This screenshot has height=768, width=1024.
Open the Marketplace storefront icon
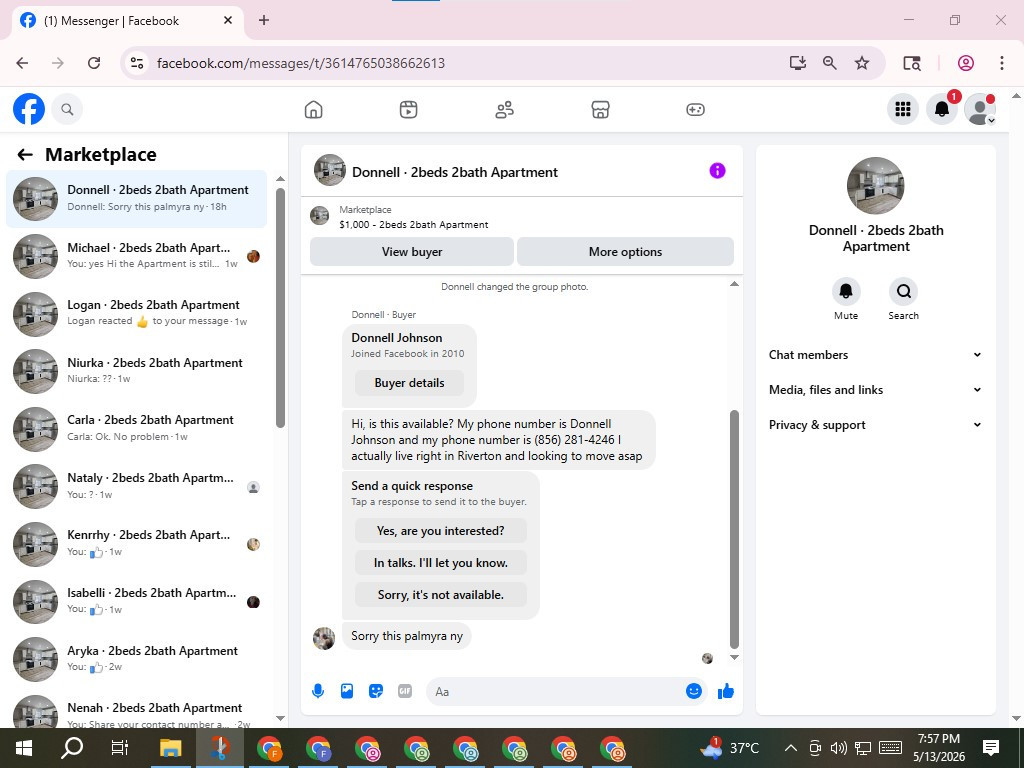(x=600, y=110)
